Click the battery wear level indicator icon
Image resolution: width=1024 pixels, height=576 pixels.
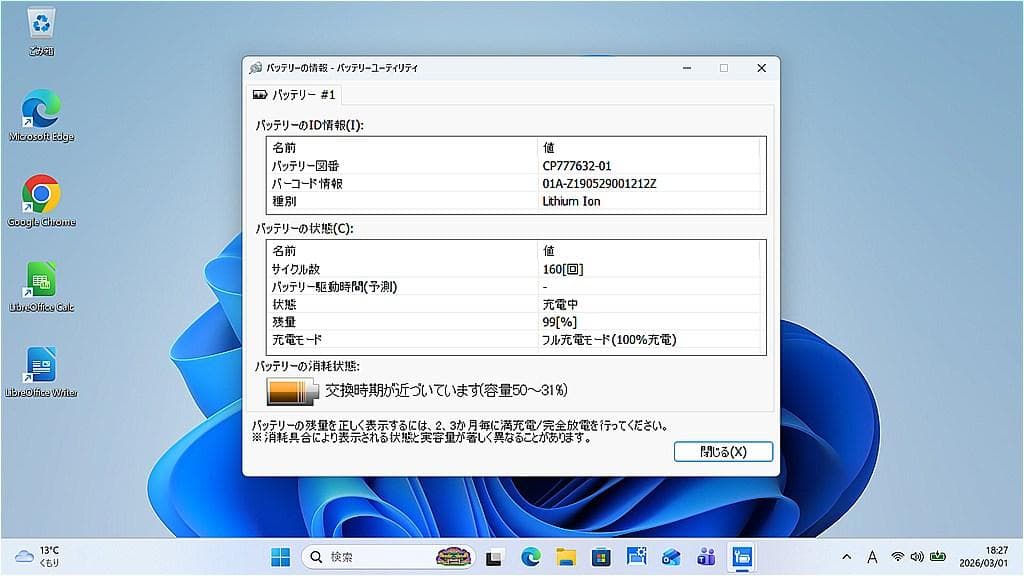pyautogui.click(x=292, y=391)
